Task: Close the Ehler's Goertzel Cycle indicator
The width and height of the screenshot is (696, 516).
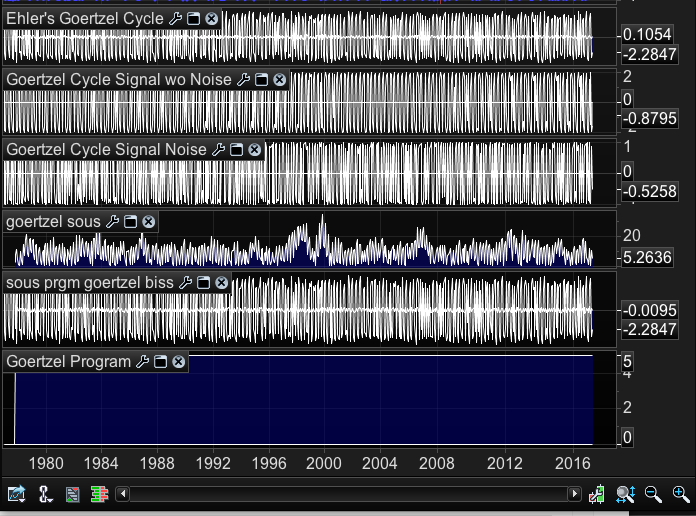Action: [x=212, y=19]
